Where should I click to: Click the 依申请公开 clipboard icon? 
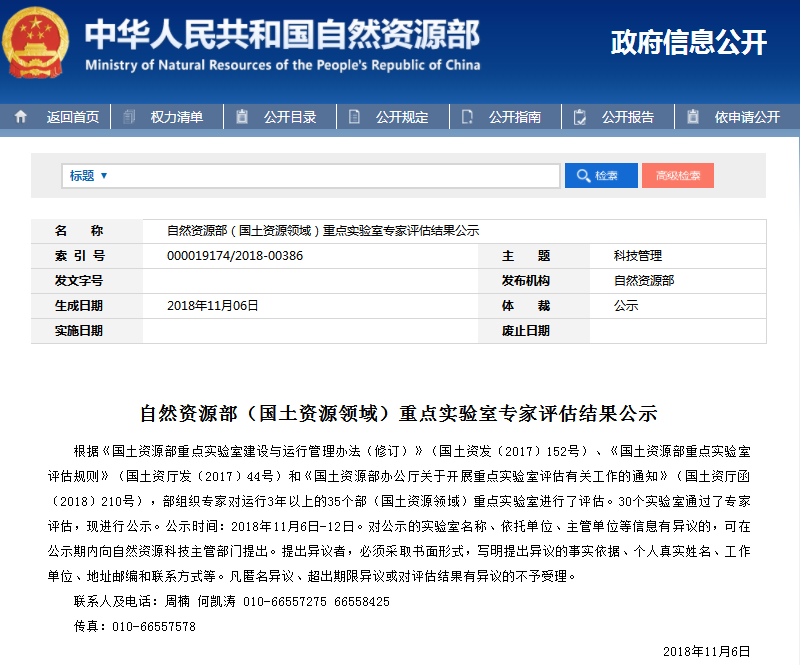click(x=693, y=117)
